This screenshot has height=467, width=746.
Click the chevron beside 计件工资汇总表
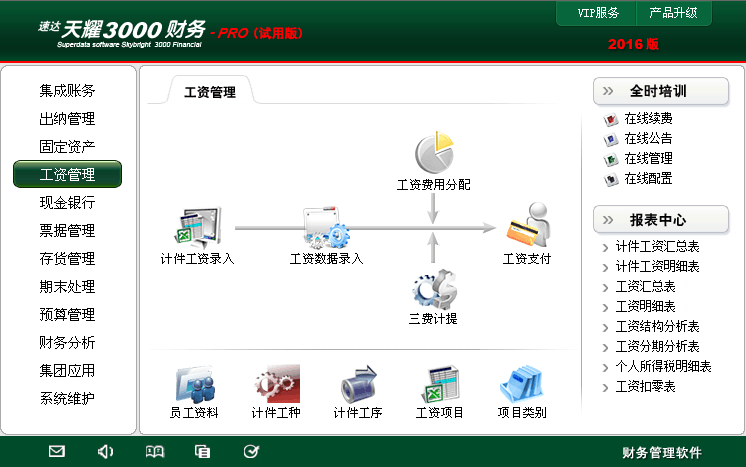click(605, 247)
